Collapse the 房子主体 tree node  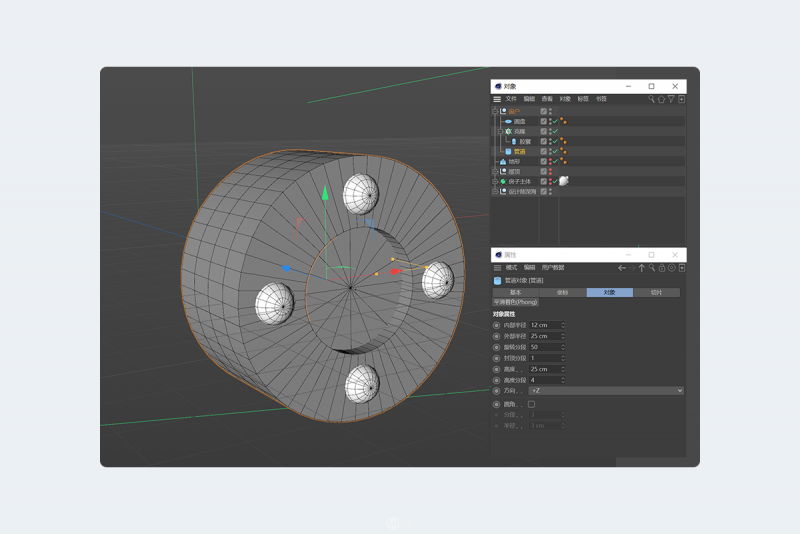tap(495, 181)
